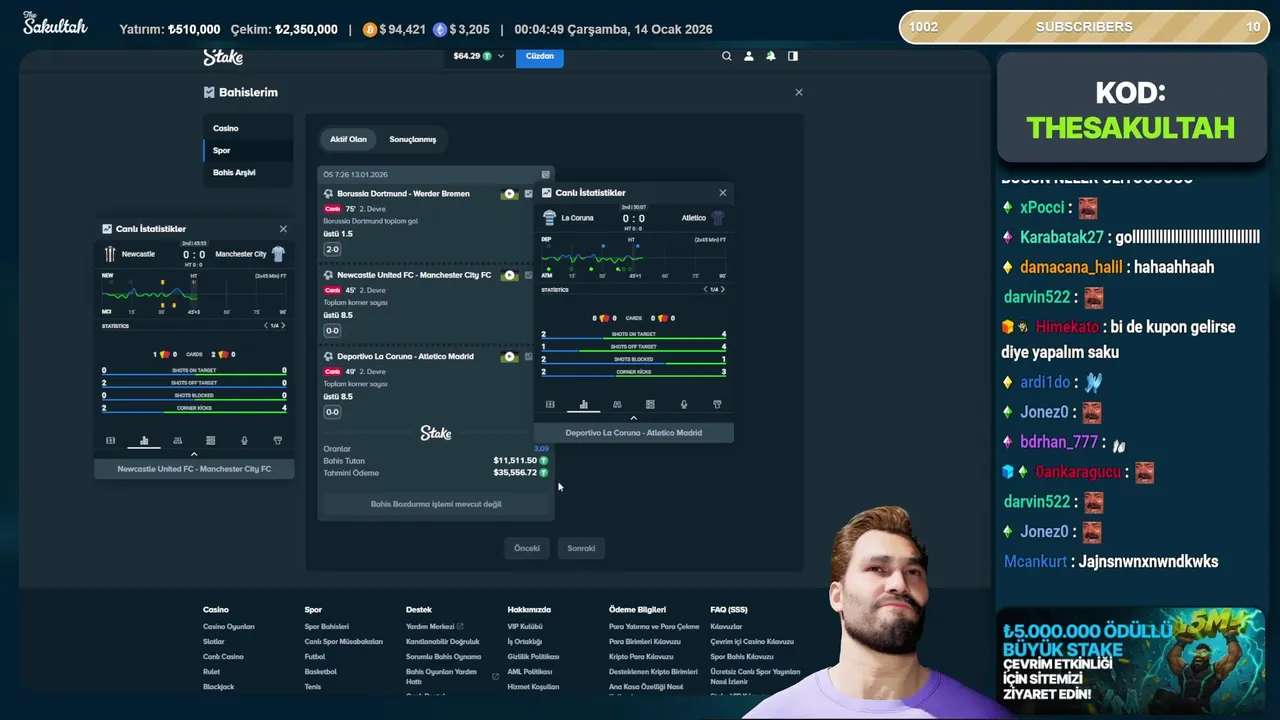Screen dimensions: 1280x720
Task: Show bar chart statistics in La Coruna widget
Action: (584, 404)
